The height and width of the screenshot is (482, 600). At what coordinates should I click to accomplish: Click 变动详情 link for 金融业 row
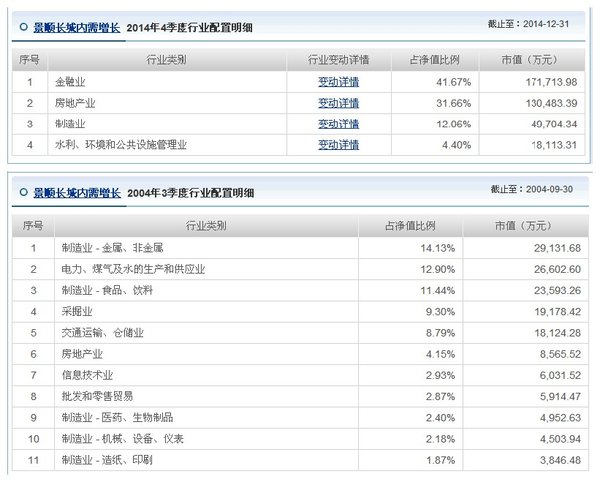point(338,82)
